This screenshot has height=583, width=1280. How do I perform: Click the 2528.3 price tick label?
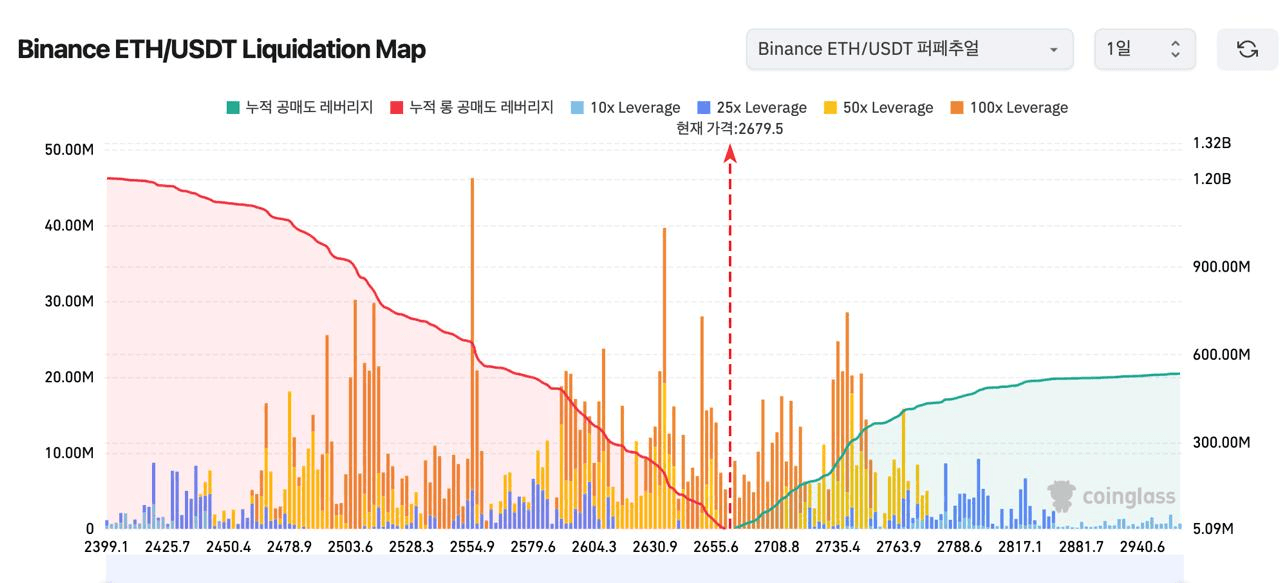(411, 546)
